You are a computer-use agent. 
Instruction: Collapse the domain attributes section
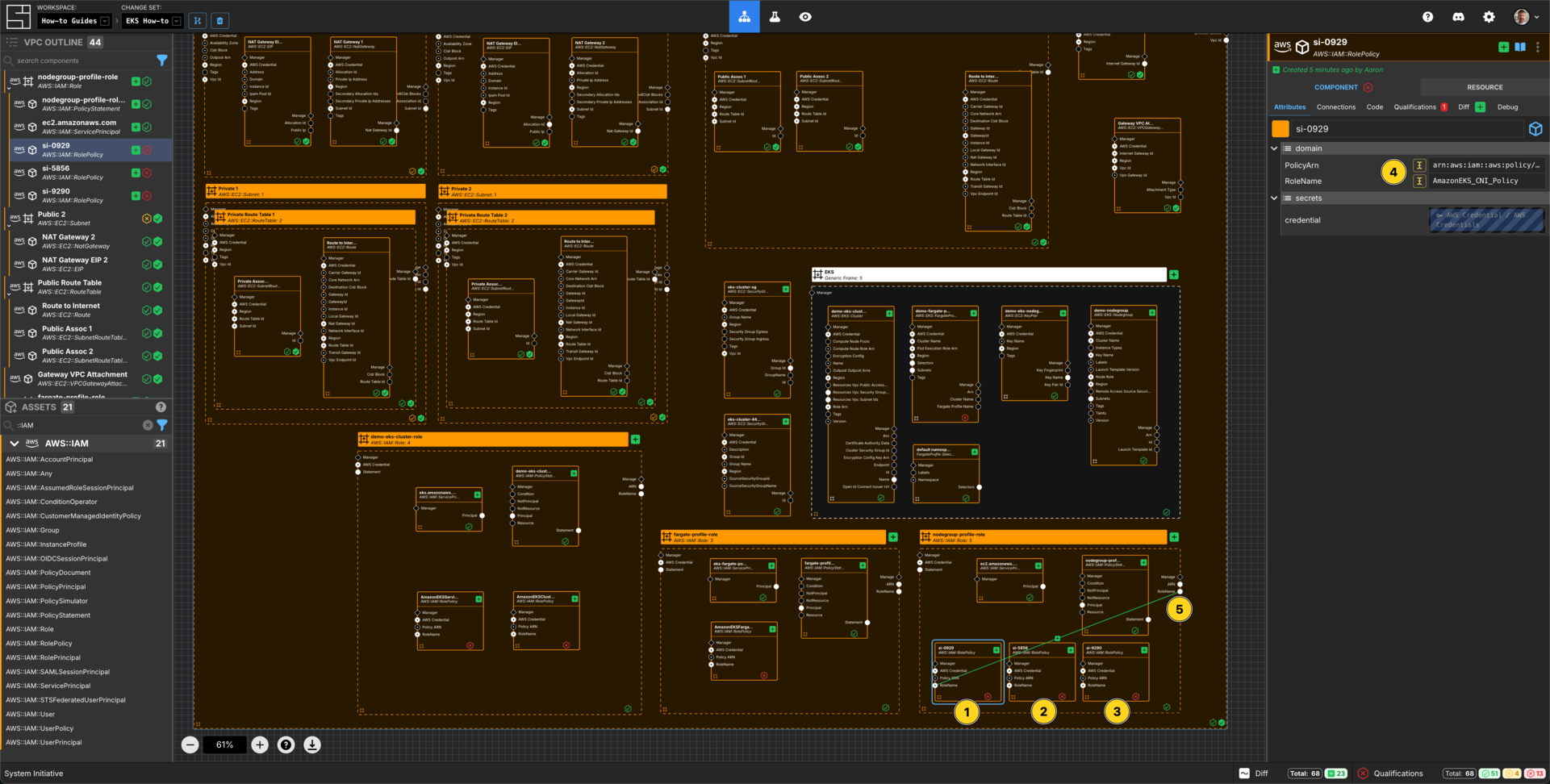pyautogui.click(x=1275, y=148)
